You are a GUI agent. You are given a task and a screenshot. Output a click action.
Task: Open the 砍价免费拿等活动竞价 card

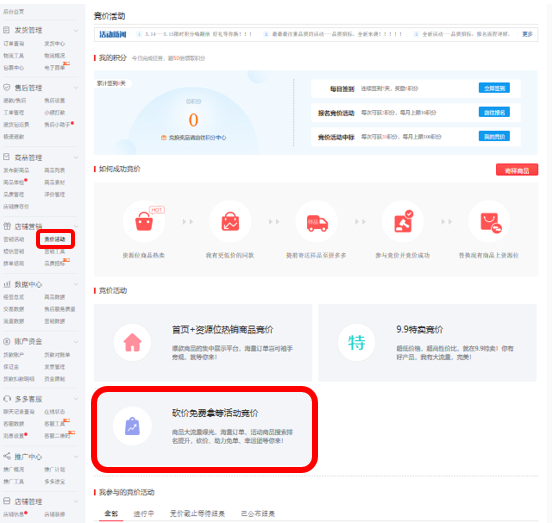point(204,429)
